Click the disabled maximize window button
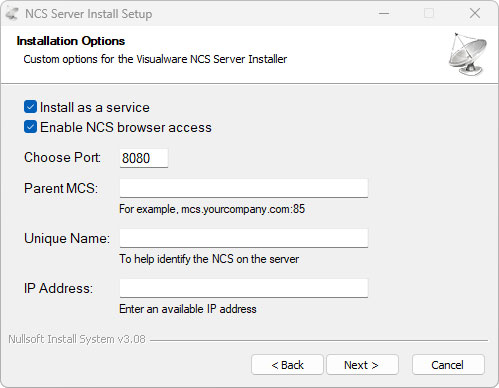This screenshot has width=499, height=388. (x=429, y=13)
